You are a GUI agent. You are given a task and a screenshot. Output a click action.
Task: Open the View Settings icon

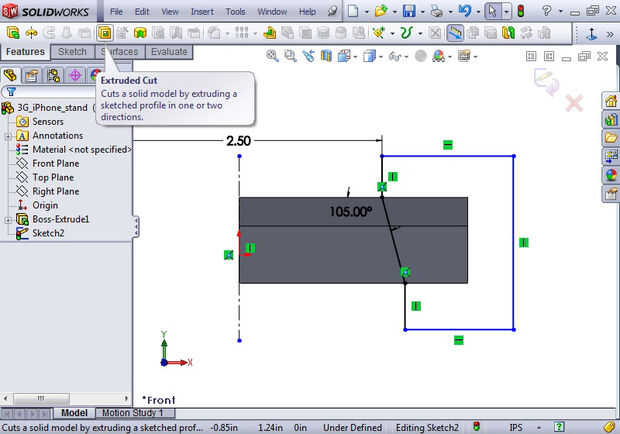click(x=464, y=56)
